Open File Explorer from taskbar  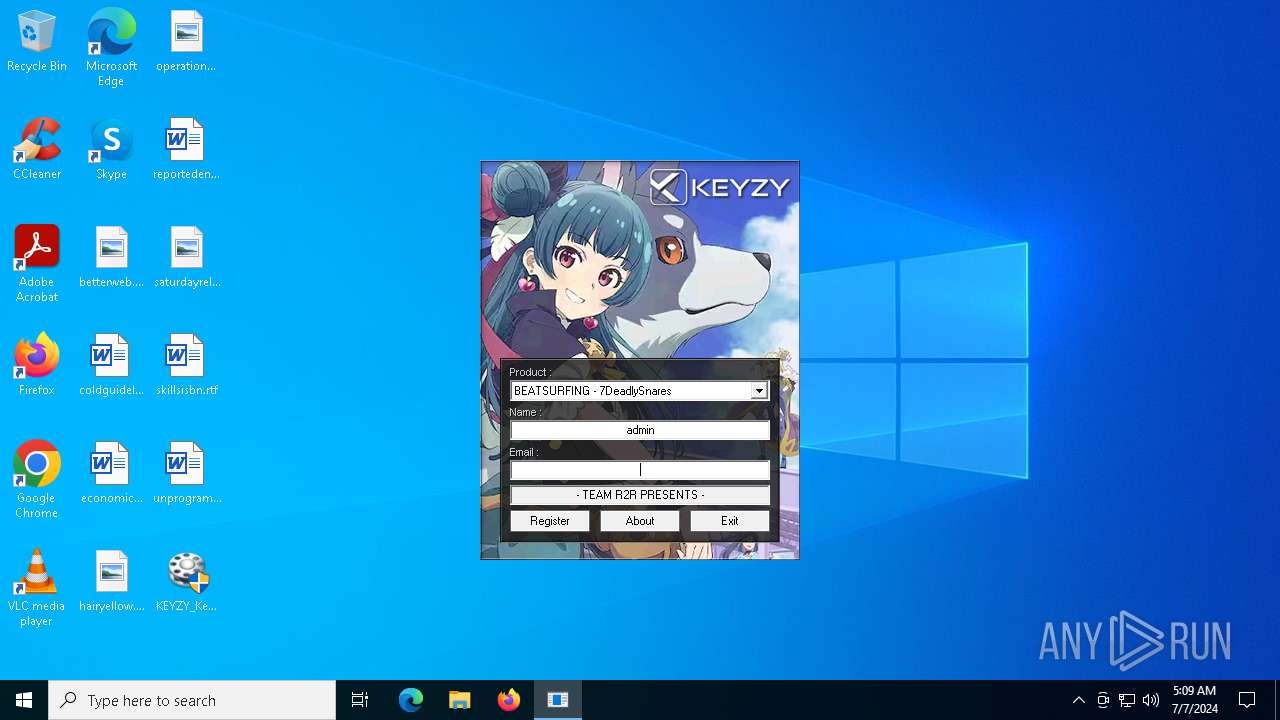[460, 700]
